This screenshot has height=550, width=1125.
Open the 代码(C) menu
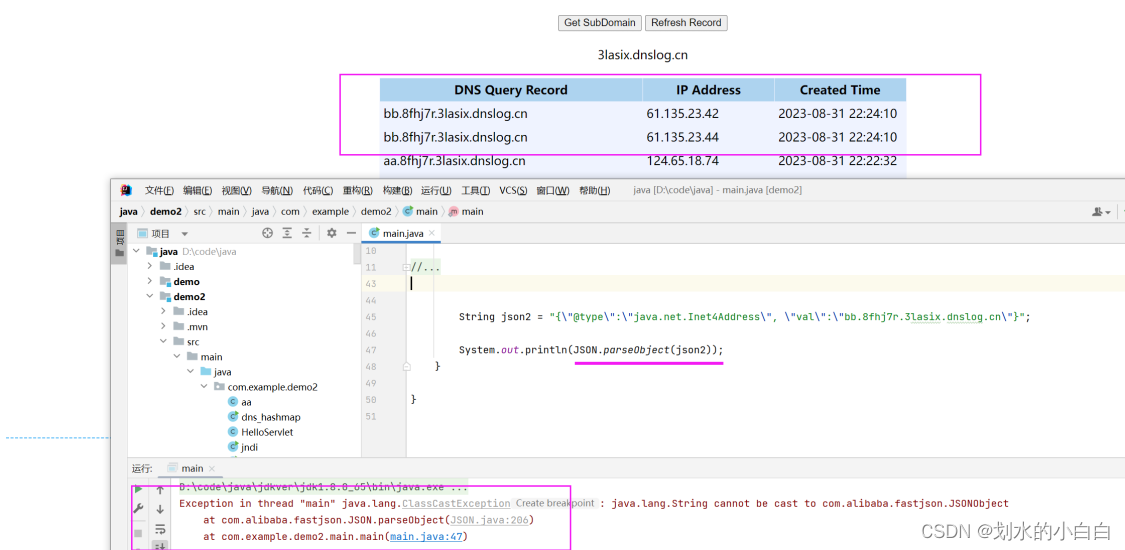[318, 190]
